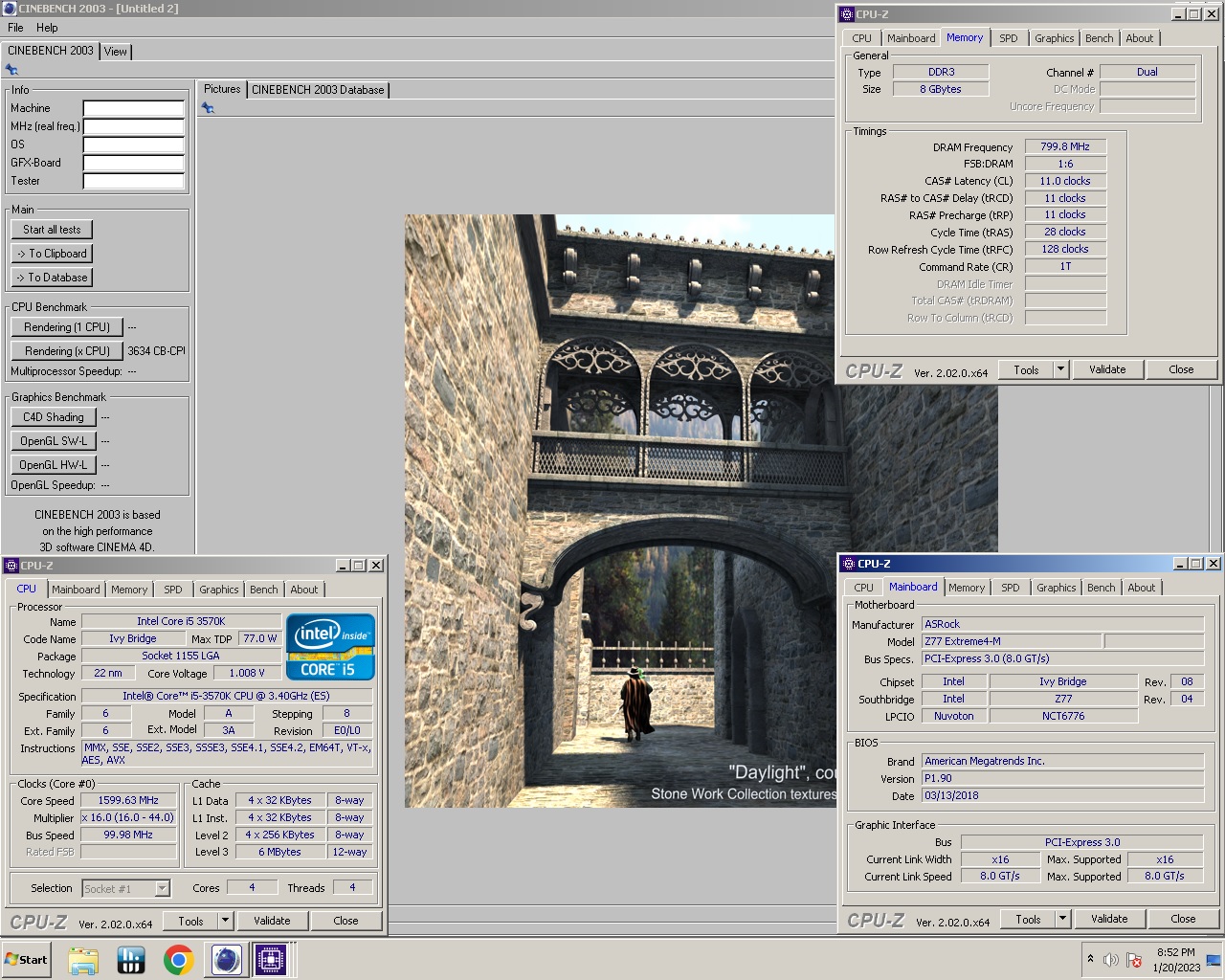Open the Start menu
Screen dimensions: 1225x980
[x=26, y=960]
